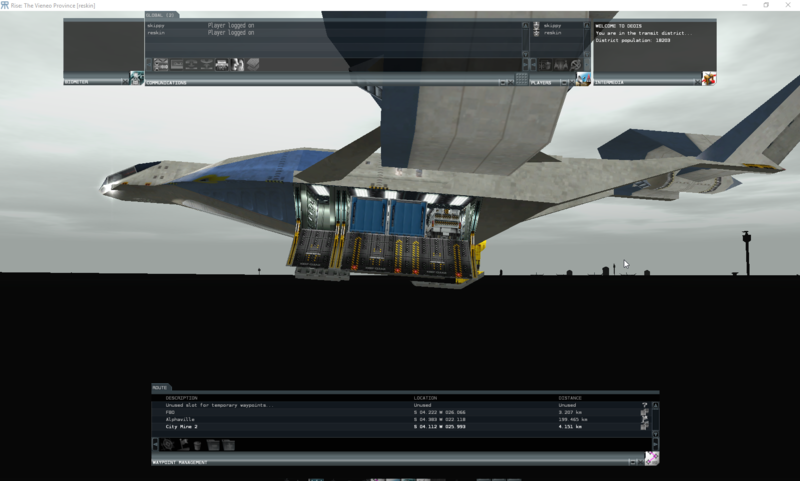The width and height of the screenshot is (800, 481).
Task: Click the middle people icon in Players toolbar
Action: 560,65
